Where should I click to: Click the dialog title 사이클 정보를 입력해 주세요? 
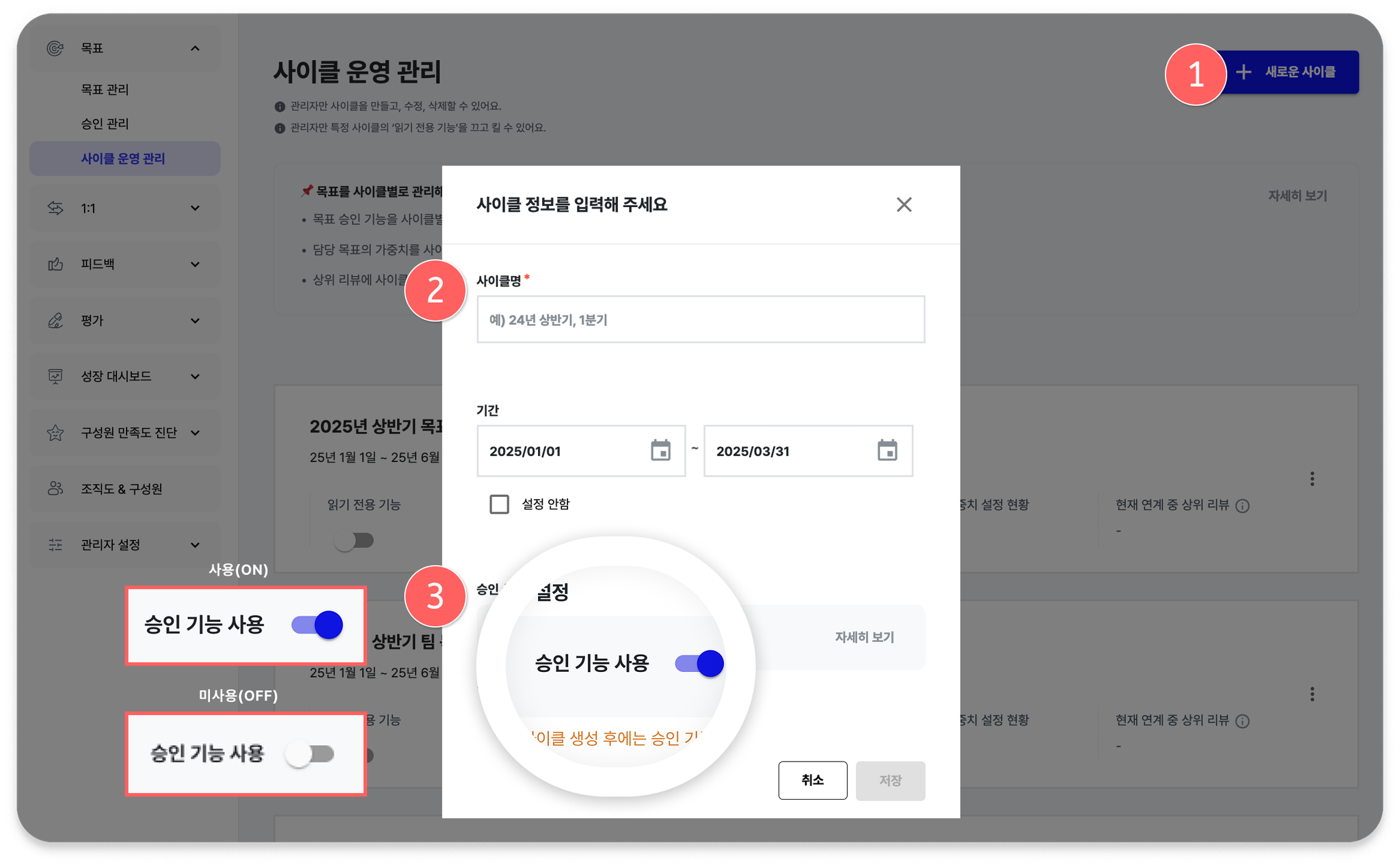coord(571,204)
